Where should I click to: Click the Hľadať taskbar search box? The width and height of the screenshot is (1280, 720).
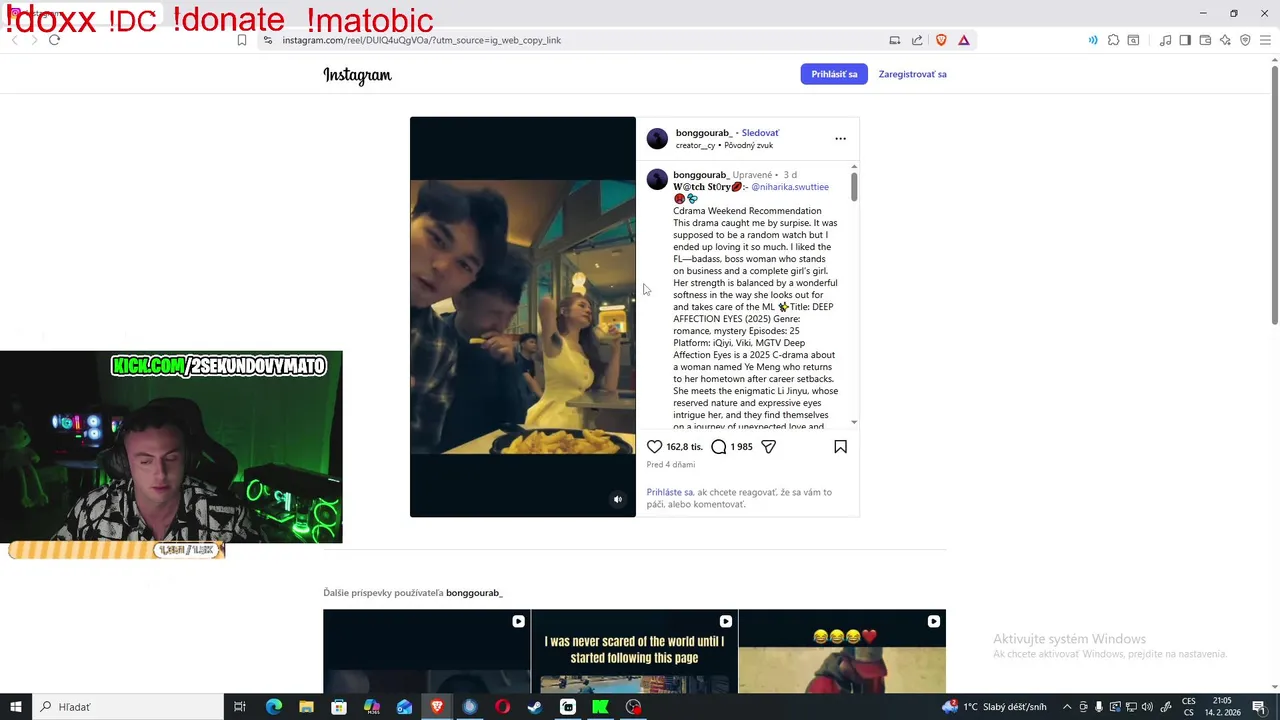[128, 707]
